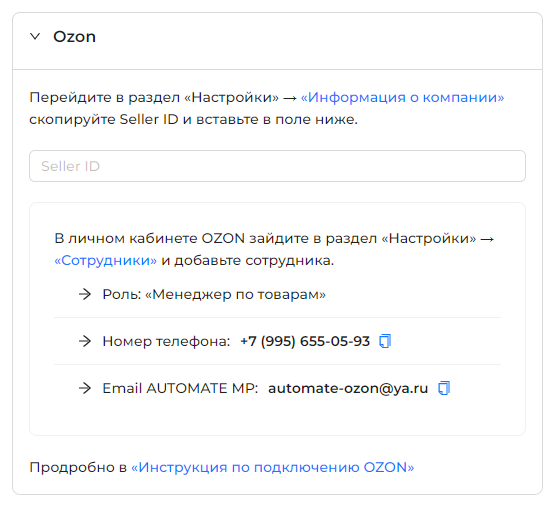Click the «Менеджер по товарам» role text

pyautogui.click(x=235, y=294)
